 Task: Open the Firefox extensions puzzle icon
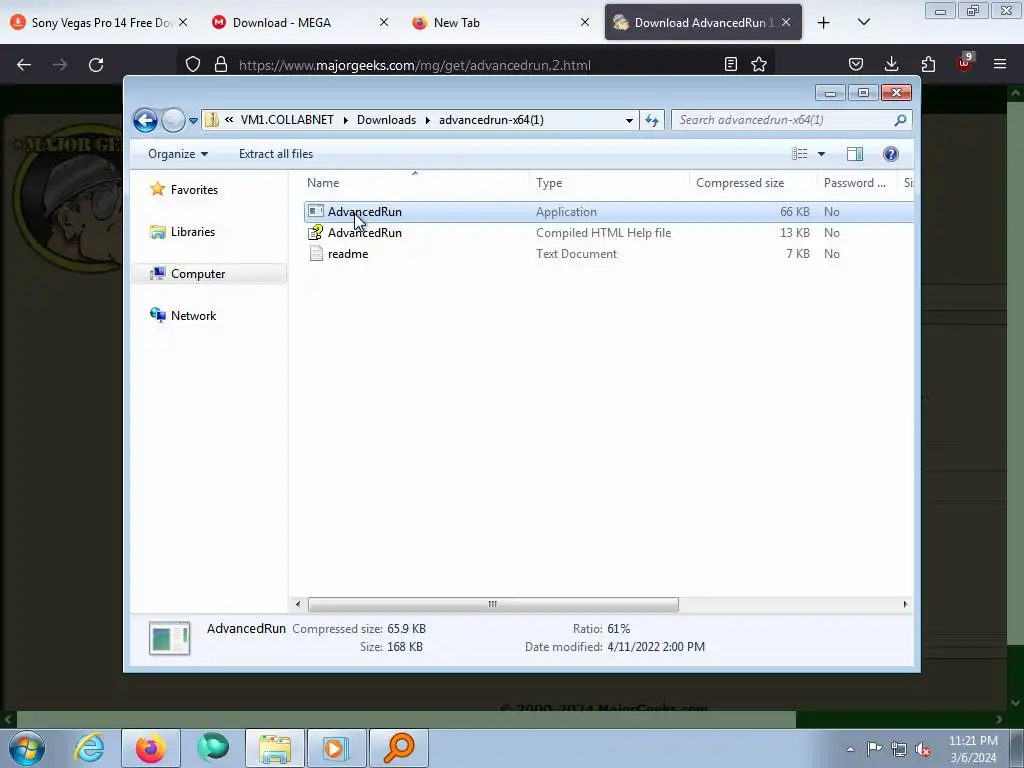[928, 65]
